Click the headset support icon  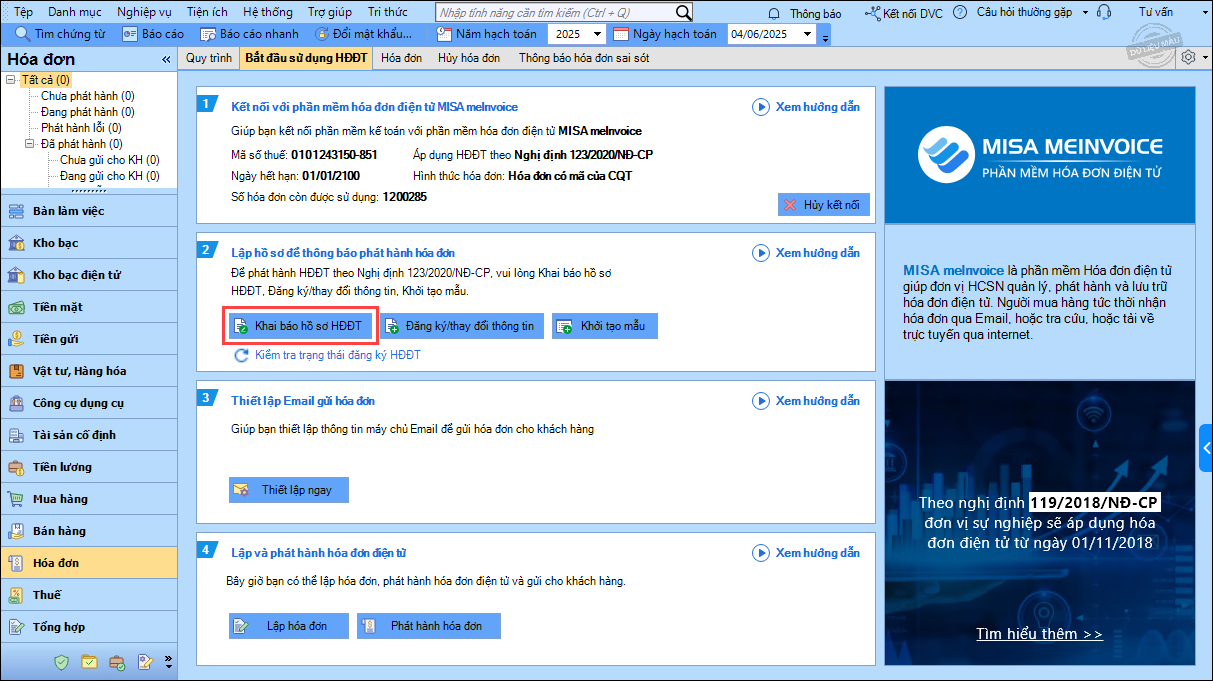[1103, 12]
